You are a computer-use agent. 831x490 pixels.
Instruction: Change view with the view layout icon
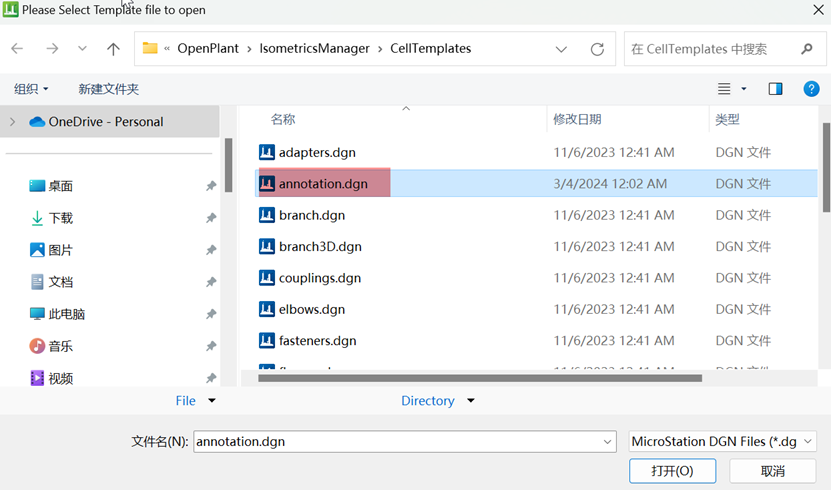click(724, 89)
